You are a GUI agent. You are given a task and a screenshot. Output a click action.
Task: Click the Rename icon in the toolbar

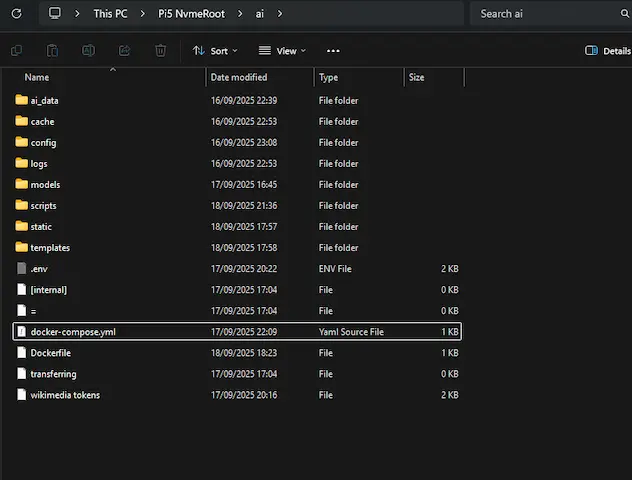click(x=88, y=51)
